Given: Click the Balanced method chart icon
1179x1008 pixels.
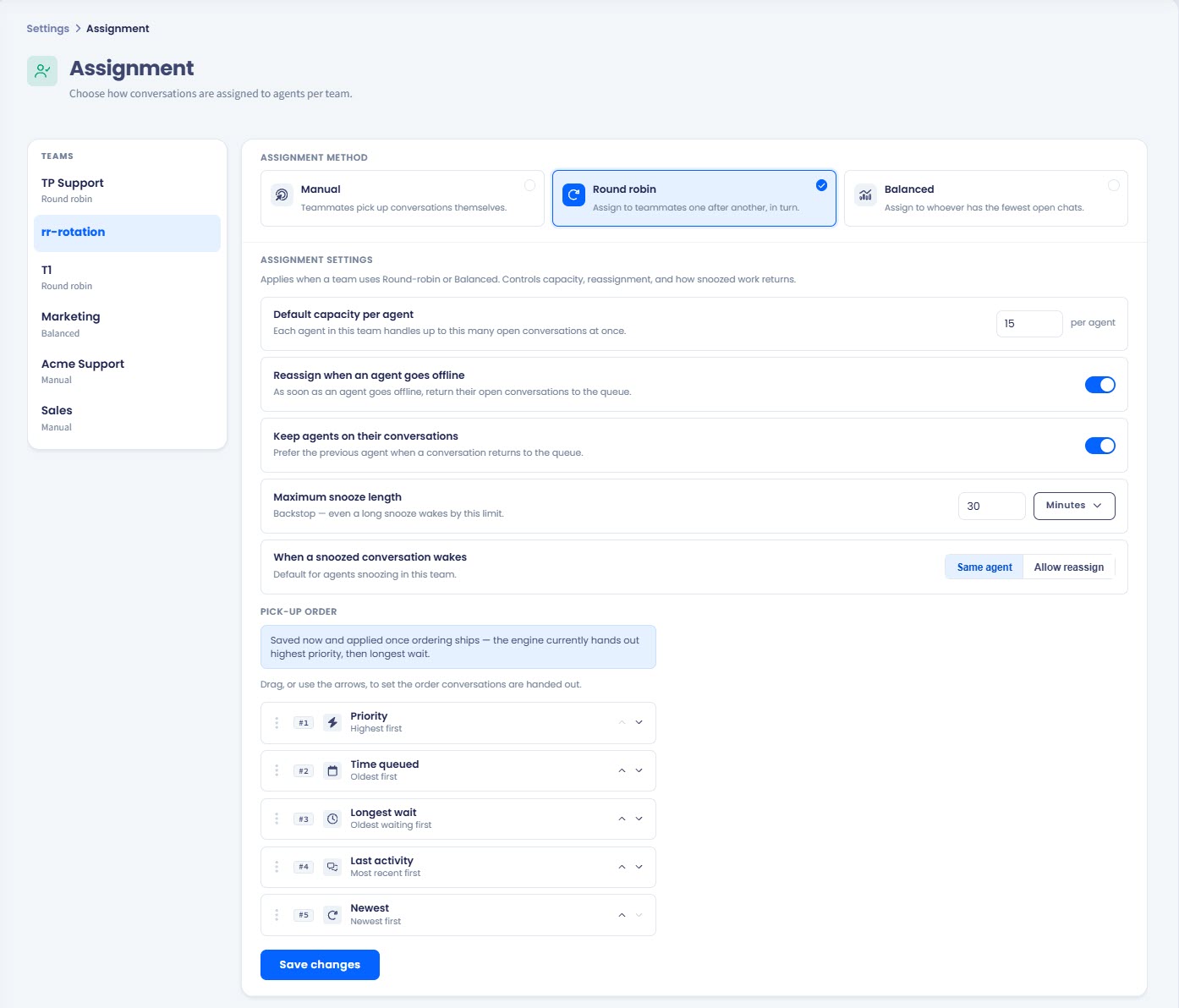Looking at the screenshot, I should pos(865,194).
